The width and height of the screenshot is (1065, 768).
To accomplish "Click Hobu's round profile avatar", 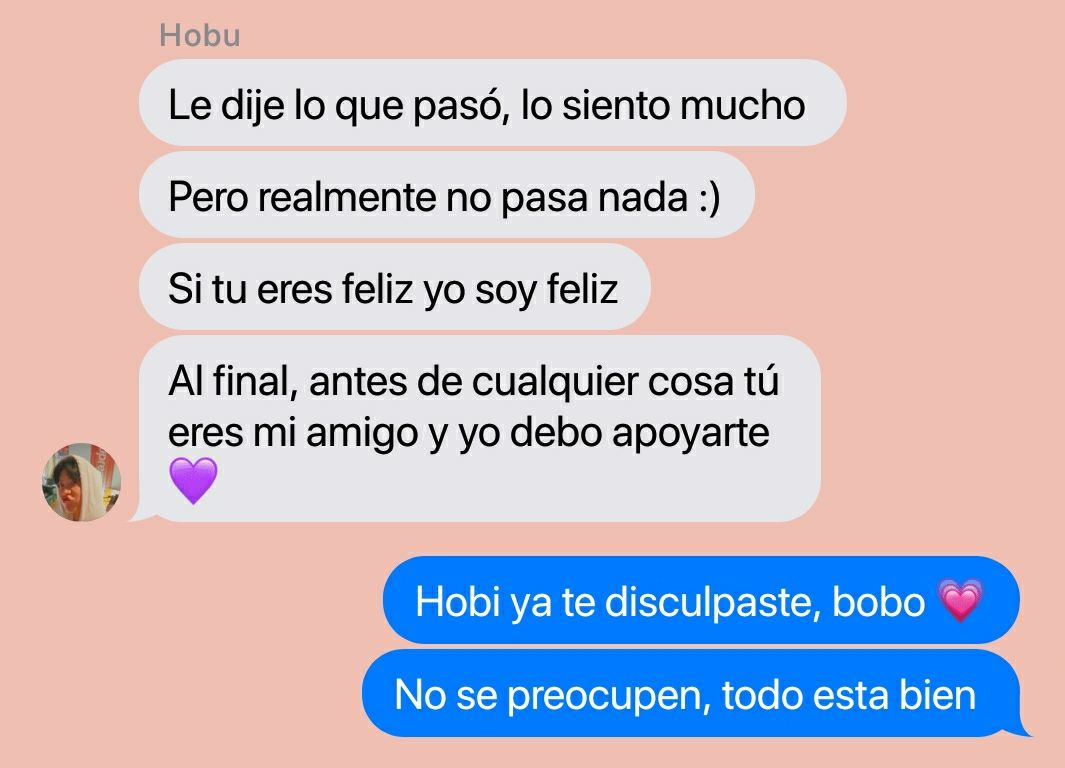I will (82, 482).
